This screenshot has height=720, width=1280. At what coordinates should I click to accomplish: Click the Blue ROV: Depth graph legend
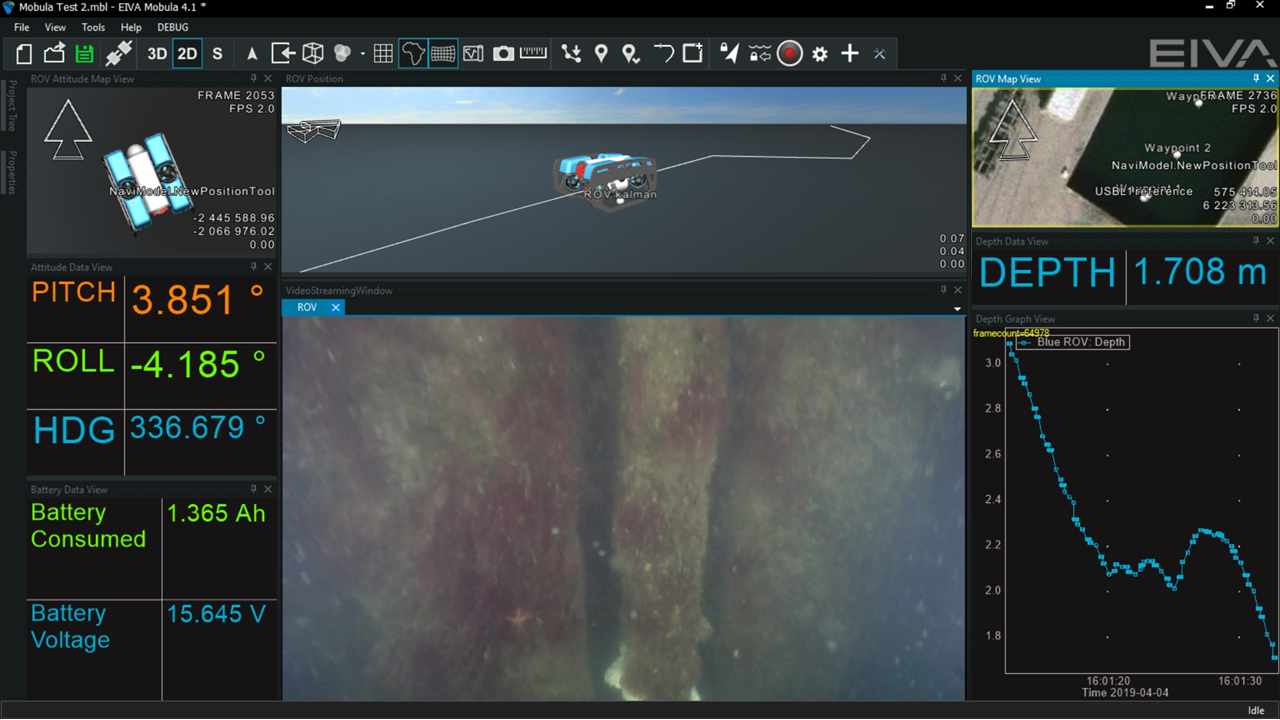[1073, 342]
